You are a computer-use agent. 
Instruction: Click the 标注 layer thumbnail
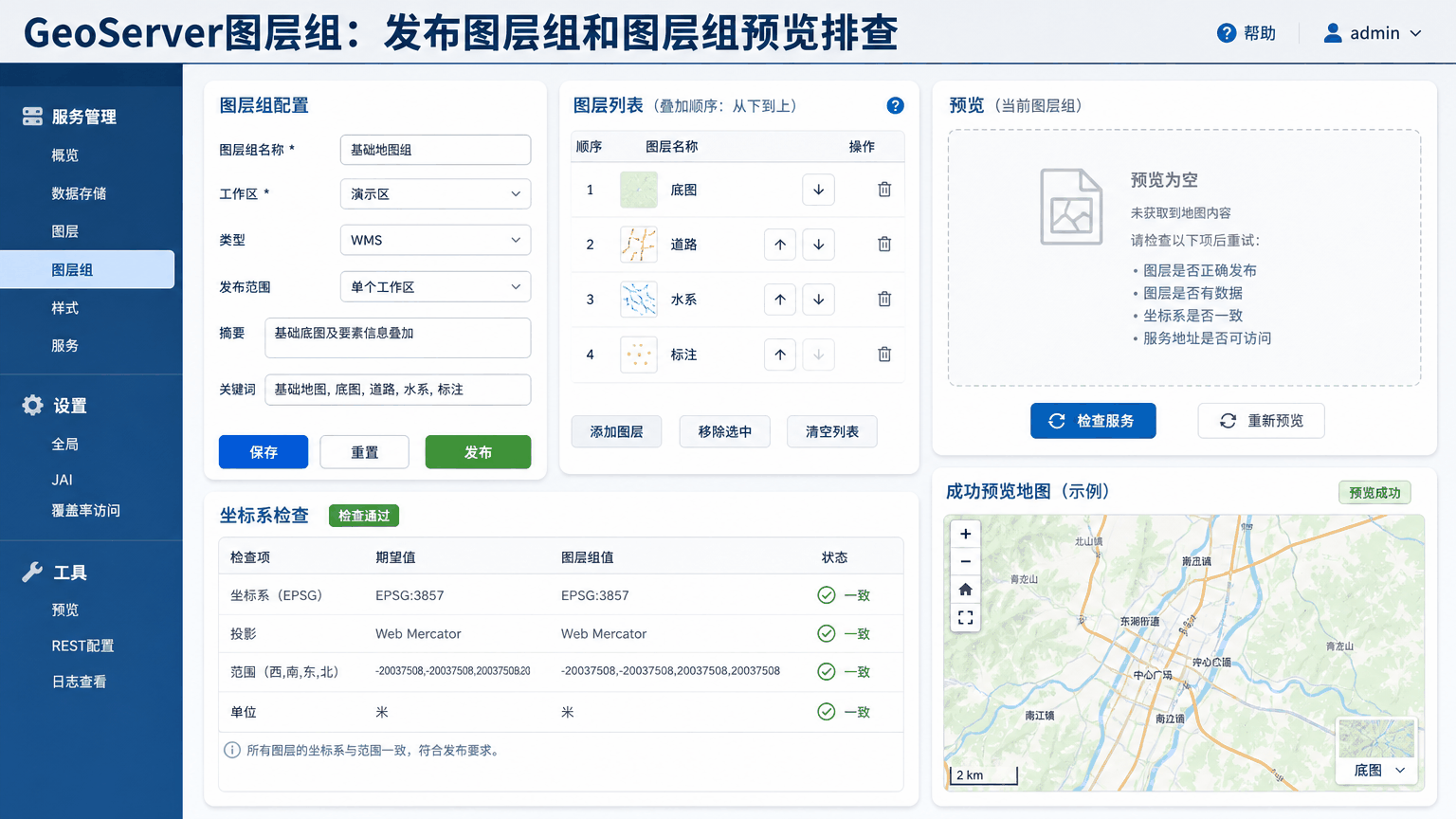638,355
